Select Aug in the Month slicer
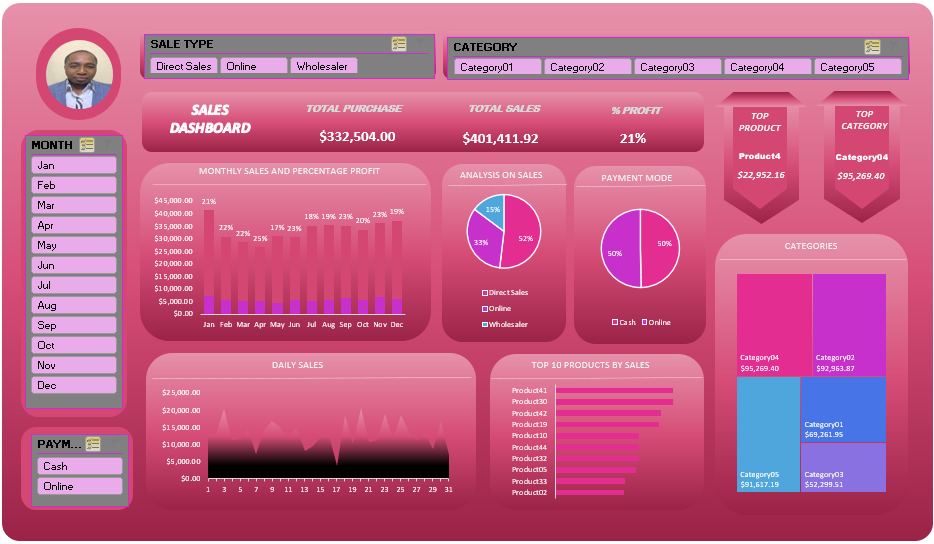 pyautogui.click(x=74, y=305)
